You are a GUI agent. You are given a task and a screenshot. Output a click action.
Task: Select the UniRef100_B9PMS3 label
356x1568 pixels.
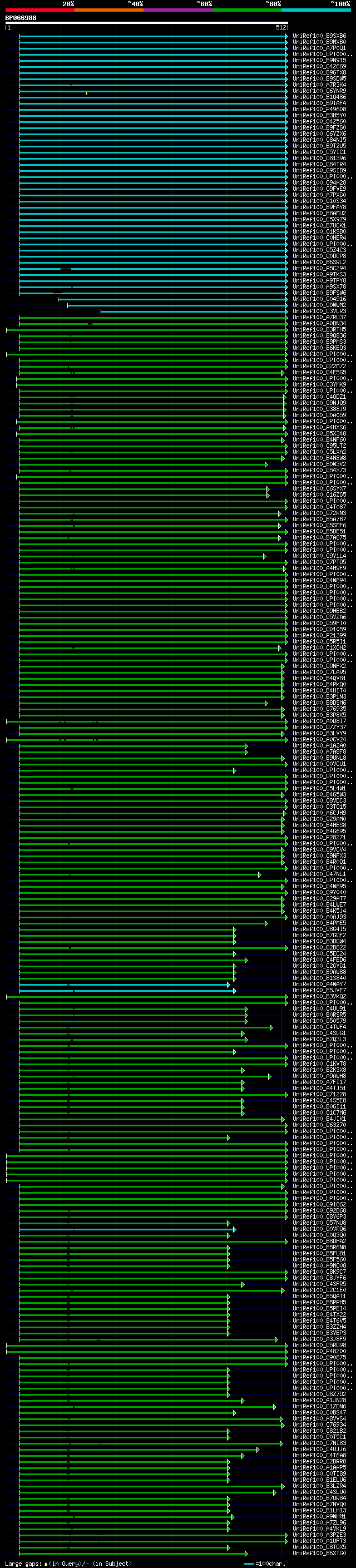pyautogui.click(x=319, y=342)
